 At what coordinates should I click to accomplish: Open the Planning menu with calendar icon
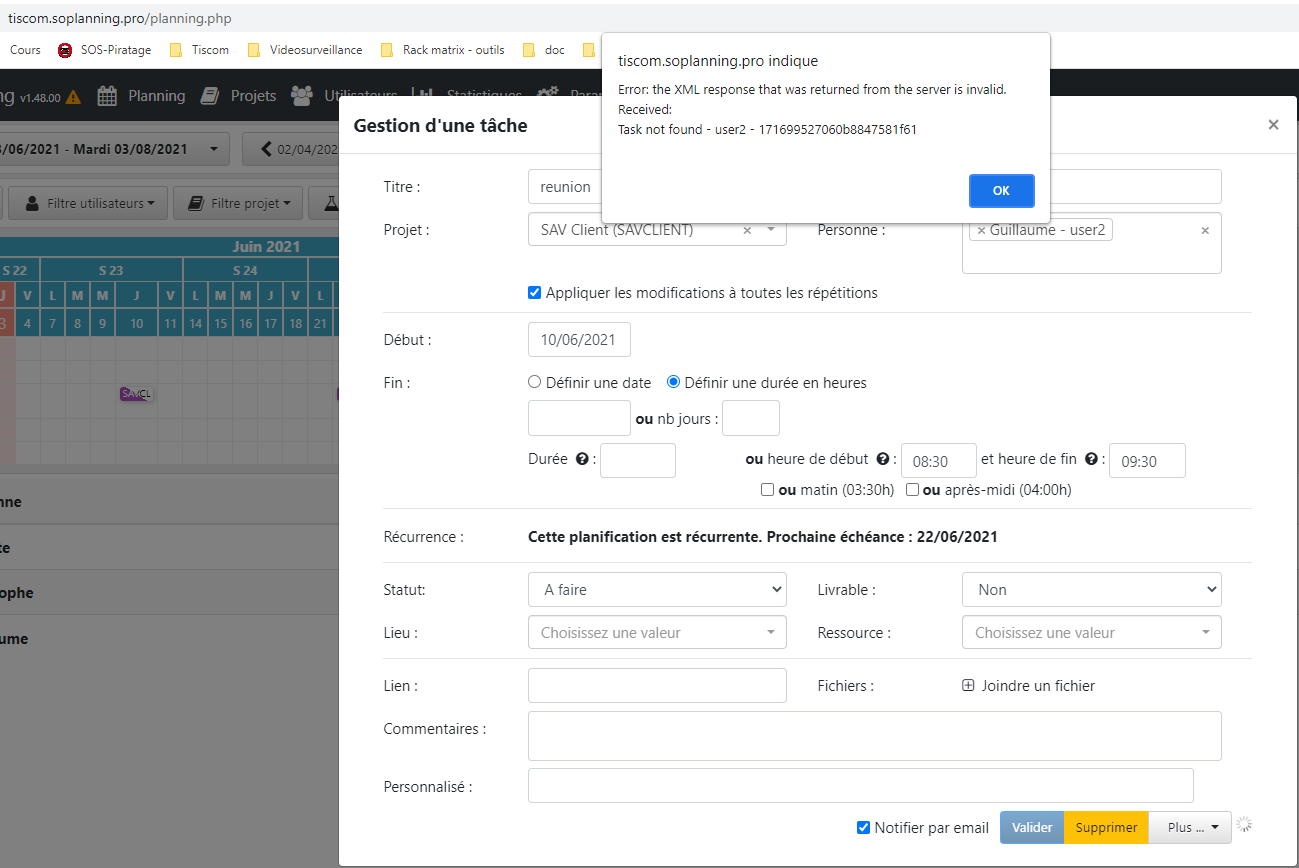click(141, 96)
